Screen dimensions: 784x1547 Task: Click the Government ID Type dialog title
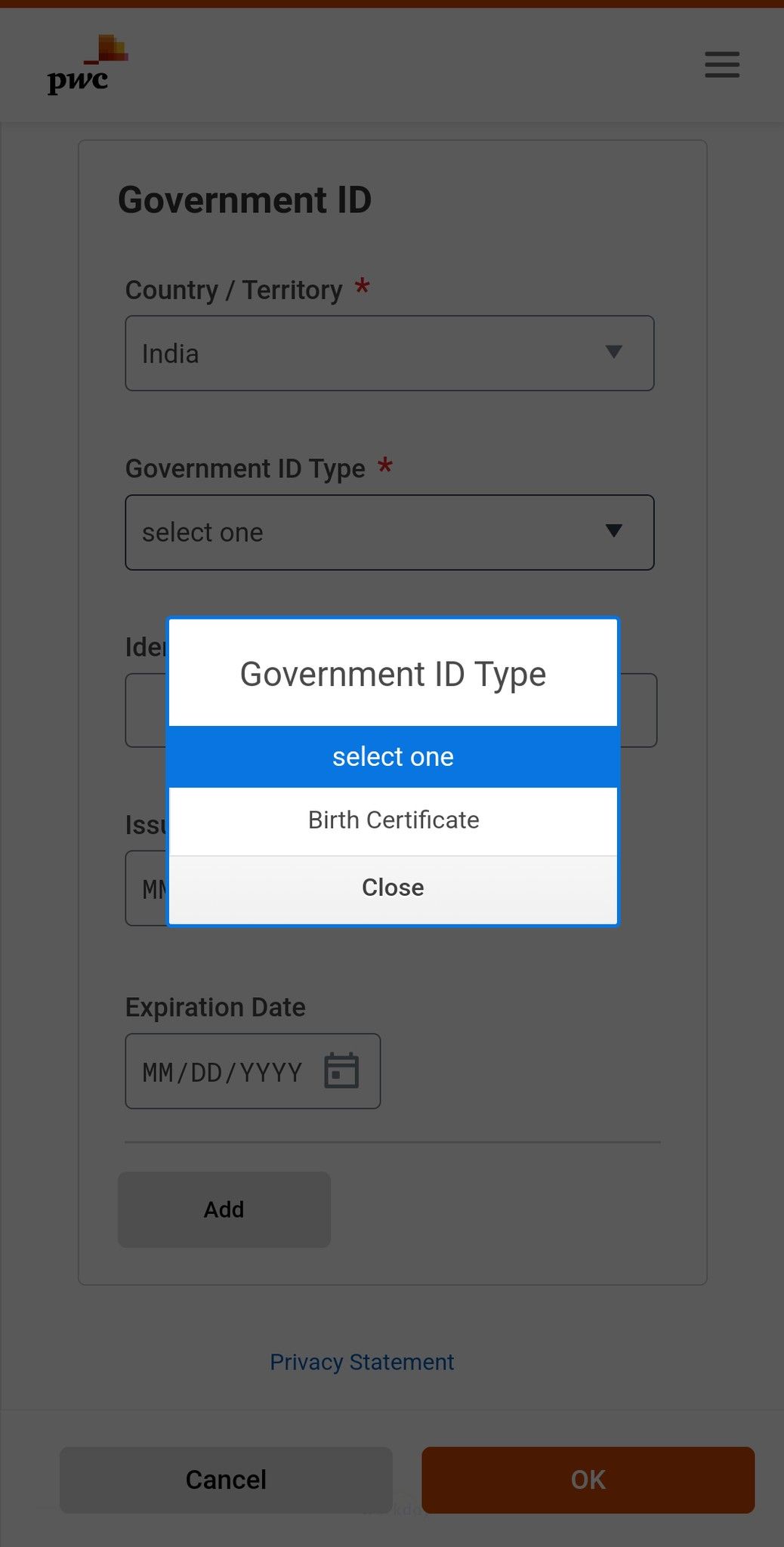(392, 673)
